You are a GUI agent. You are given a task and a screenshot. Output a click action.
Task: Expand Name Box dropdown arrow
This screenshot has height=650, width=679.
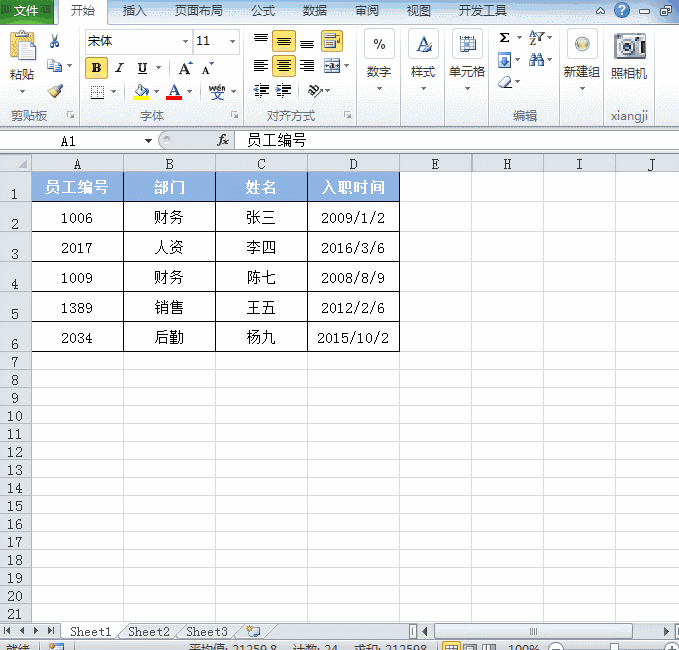click(x=149, y=141)
